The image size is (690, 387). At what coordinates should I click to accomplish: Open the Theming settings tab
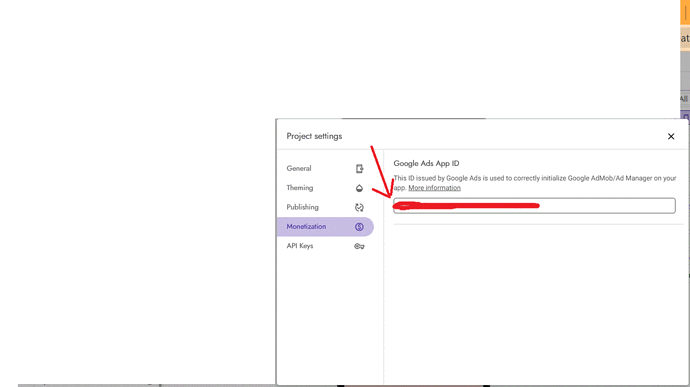pyautogui.click(x=325, y=188)
